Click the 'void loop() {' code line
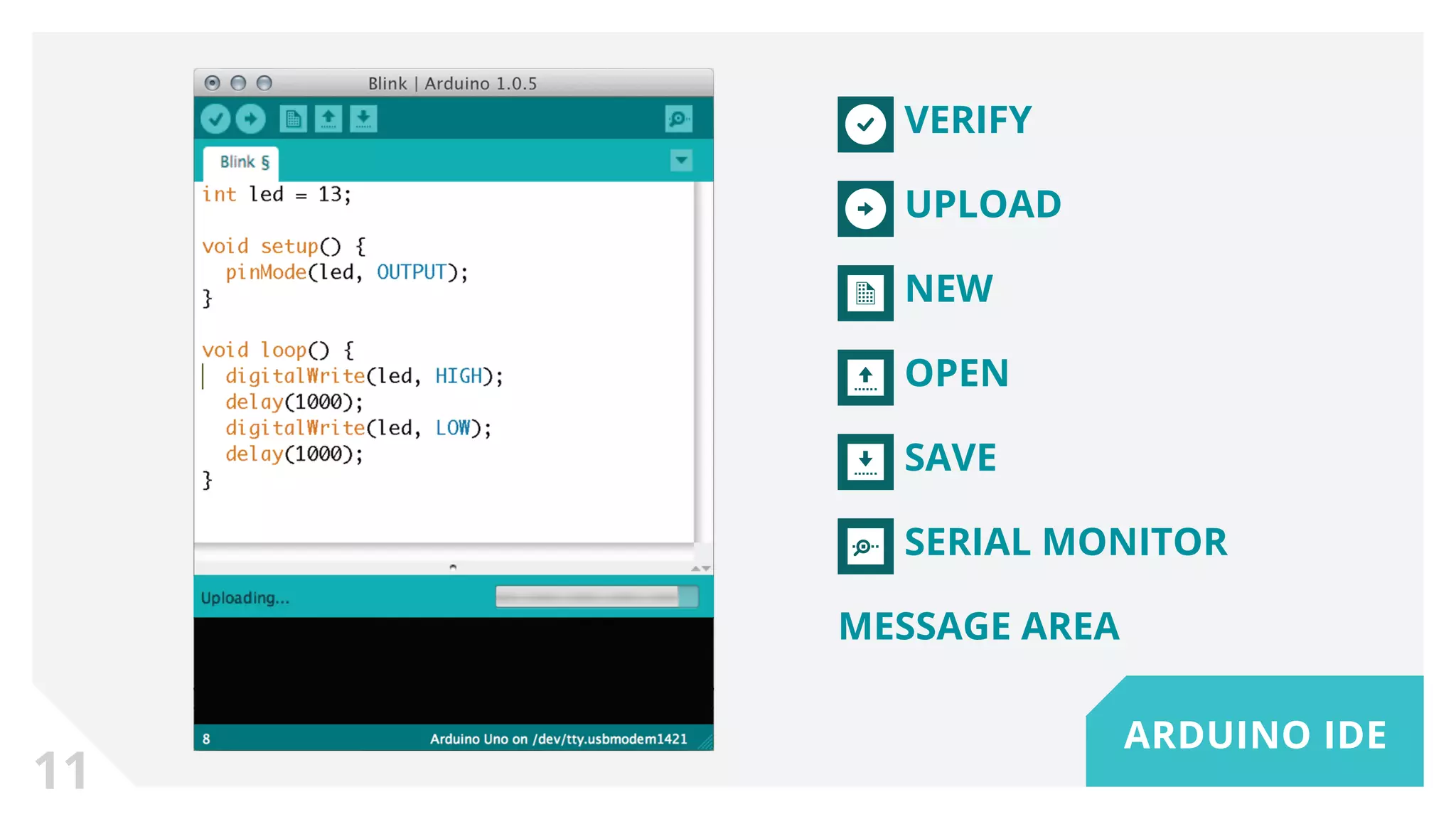1456x819 pixels. (x=278, y=350)
